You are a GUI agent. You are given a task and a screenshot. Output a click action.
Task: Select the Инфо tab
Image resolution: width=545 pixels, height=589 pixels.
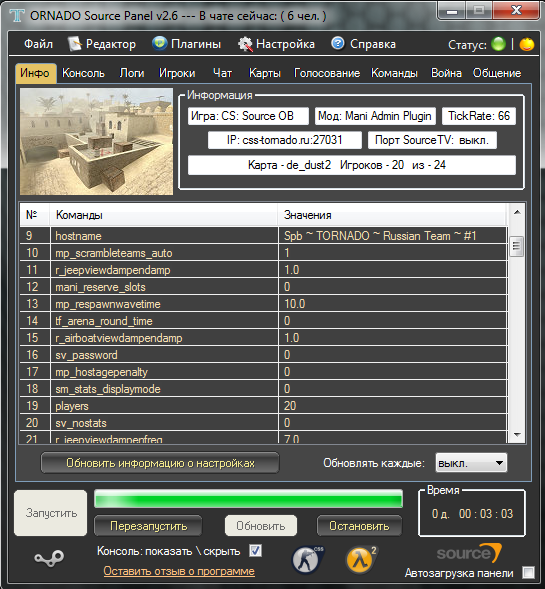point(35,73)
